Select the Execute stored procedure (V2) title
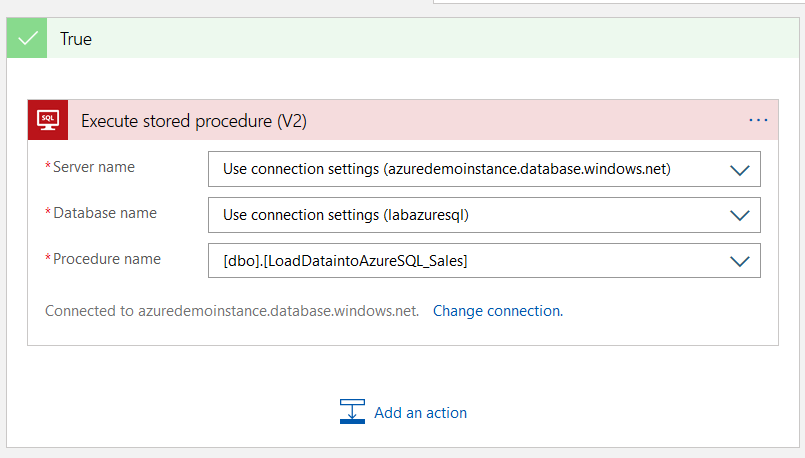The image size is (805, 458). click(x=193, y=121)
